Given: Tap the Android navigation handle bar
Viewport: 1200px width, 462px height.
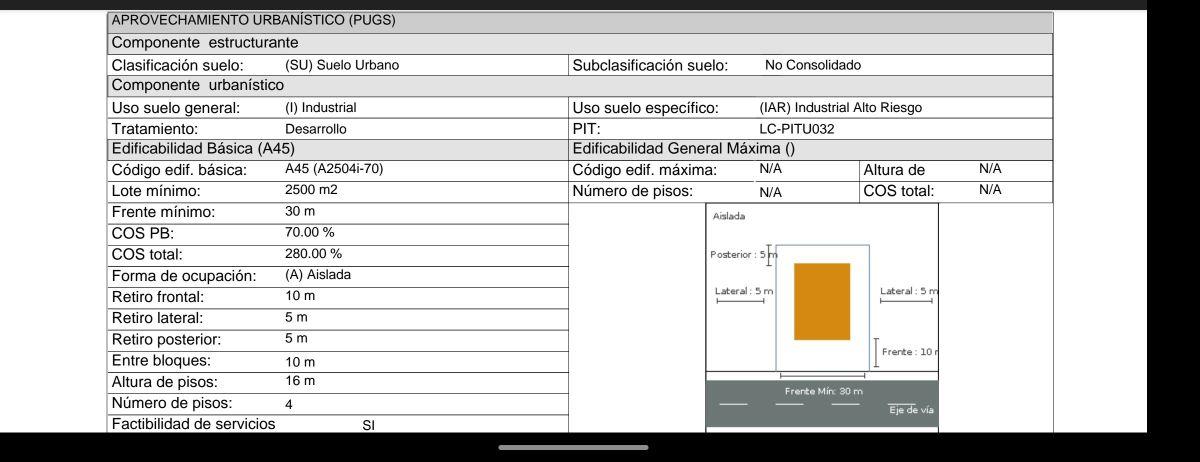Looking at the screenshot, I should tap(571, 447).
